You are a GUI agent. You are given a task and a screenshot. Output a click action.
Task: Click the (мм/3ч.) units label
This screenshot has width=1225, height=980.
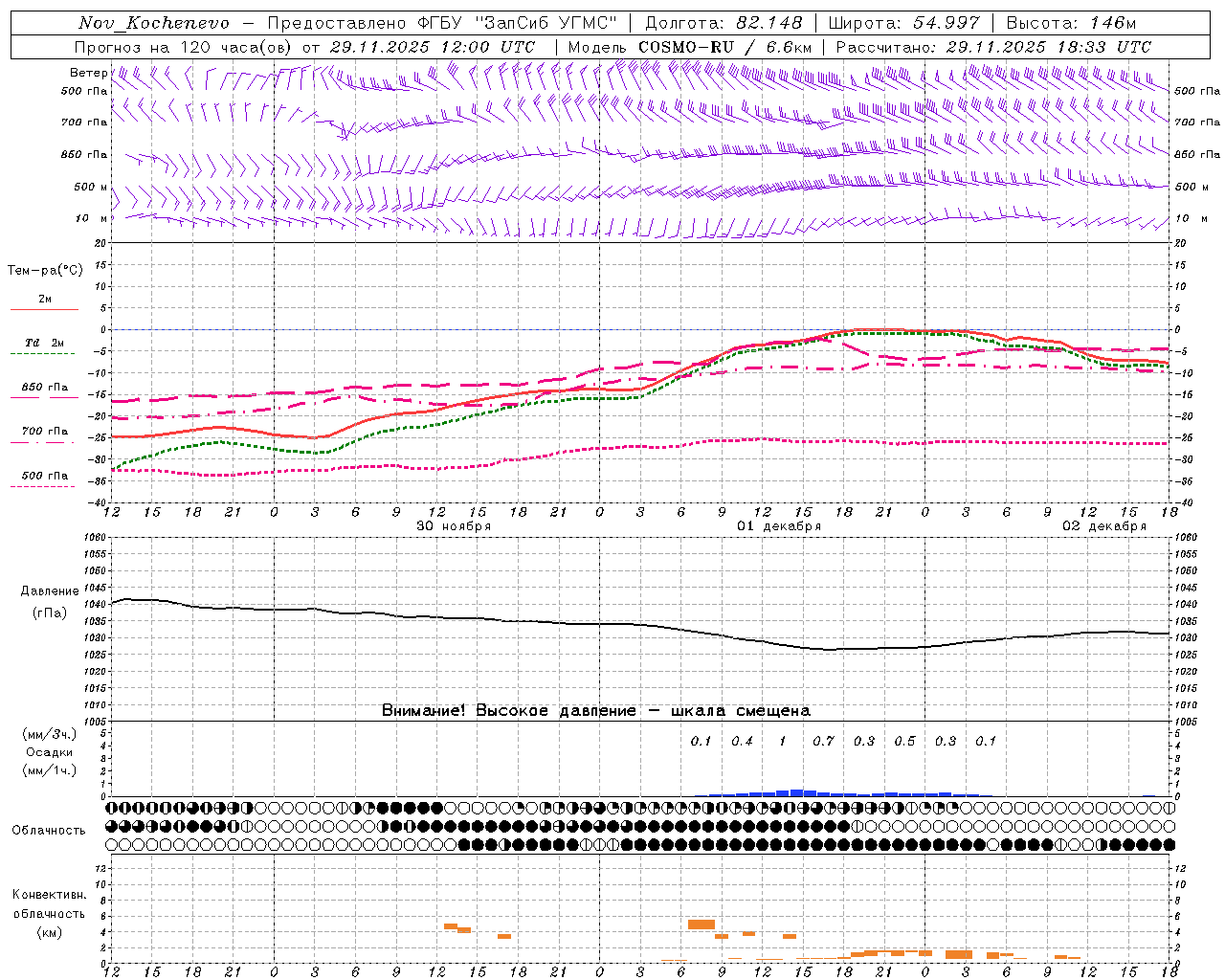click(50, 734)
